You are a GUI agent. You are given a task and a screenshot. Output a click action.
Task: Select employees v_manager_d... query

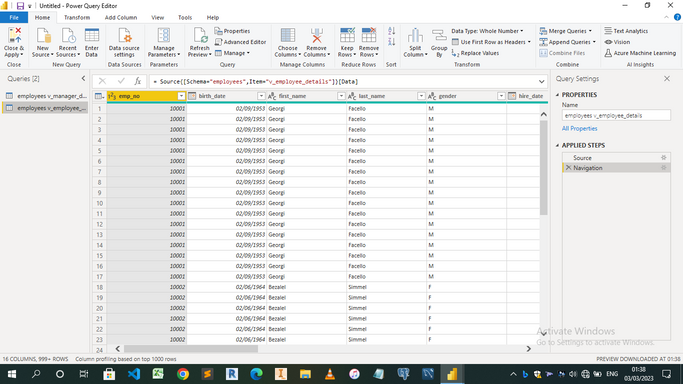(46, 96)
